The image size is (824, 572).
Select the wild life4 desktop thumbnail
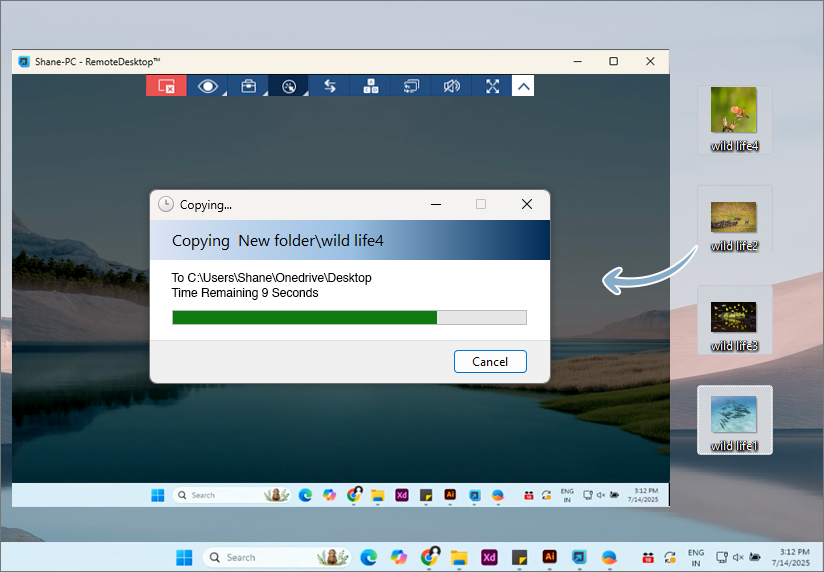pos(733,112)
